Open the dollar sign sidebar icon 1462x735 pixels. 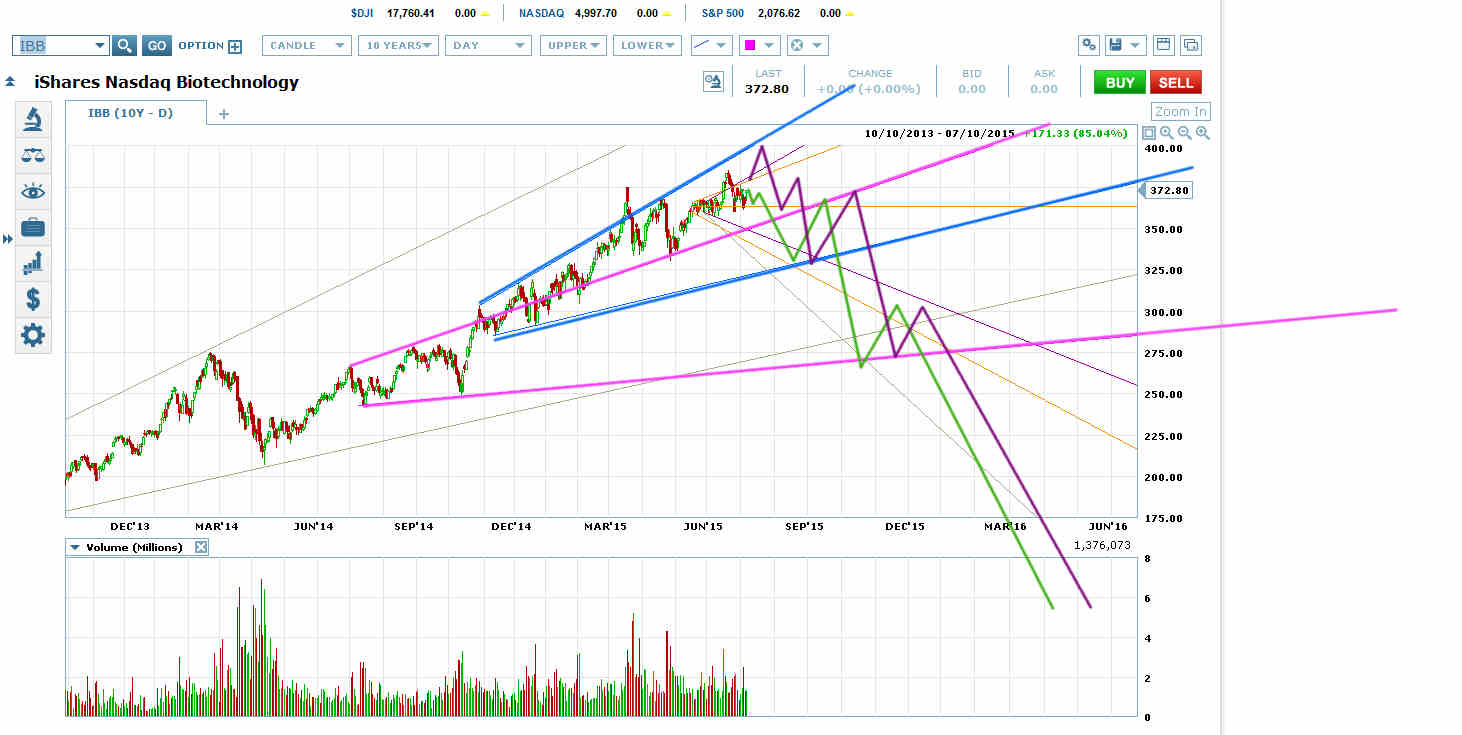[33, 298]
